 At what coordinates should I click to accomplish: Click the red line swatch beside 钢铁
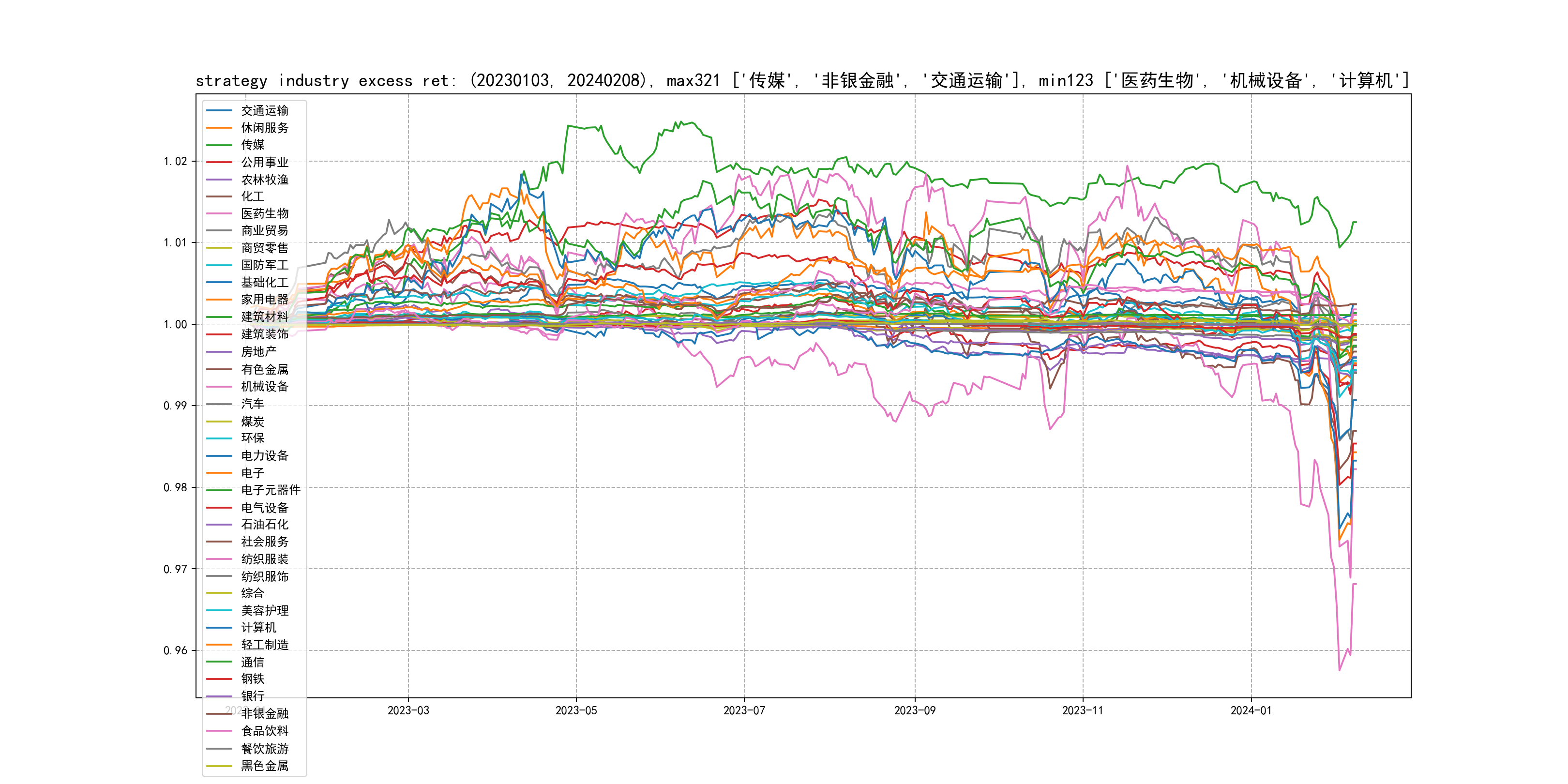[219, 678]
